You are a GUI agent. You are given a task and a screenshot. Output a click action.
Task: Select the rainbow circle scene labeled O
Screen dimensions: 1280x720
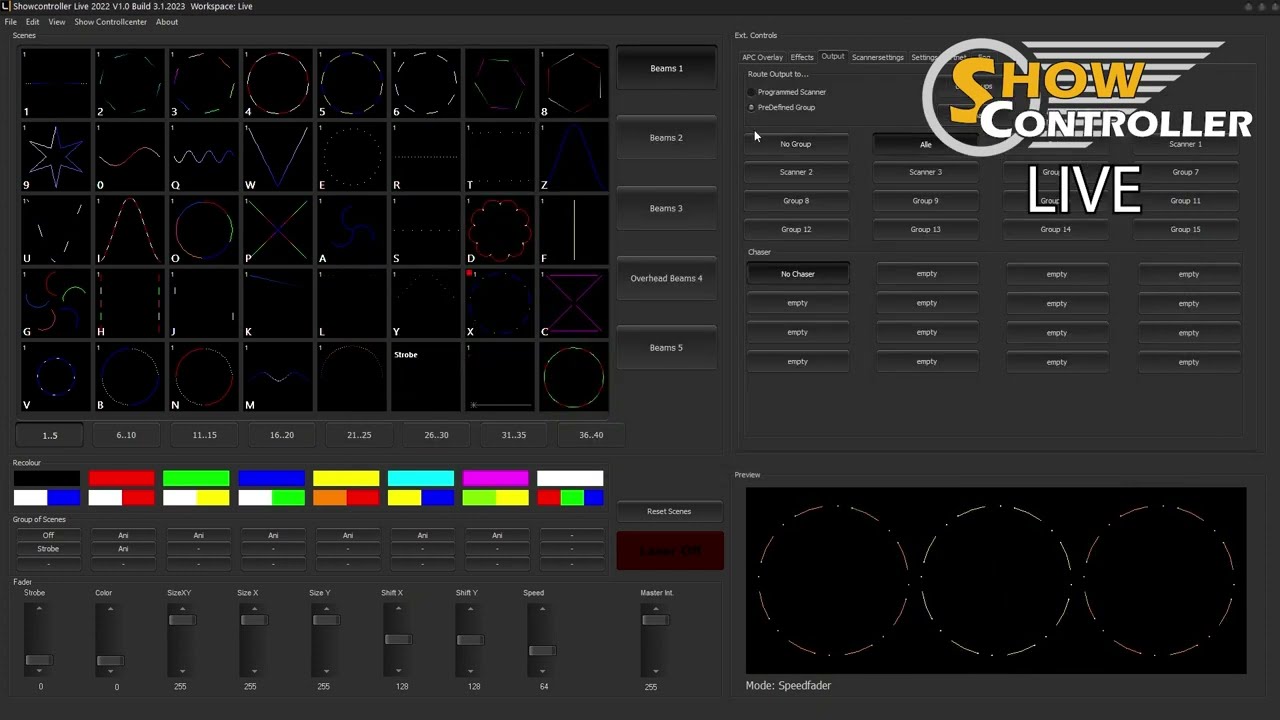point(203,230)
